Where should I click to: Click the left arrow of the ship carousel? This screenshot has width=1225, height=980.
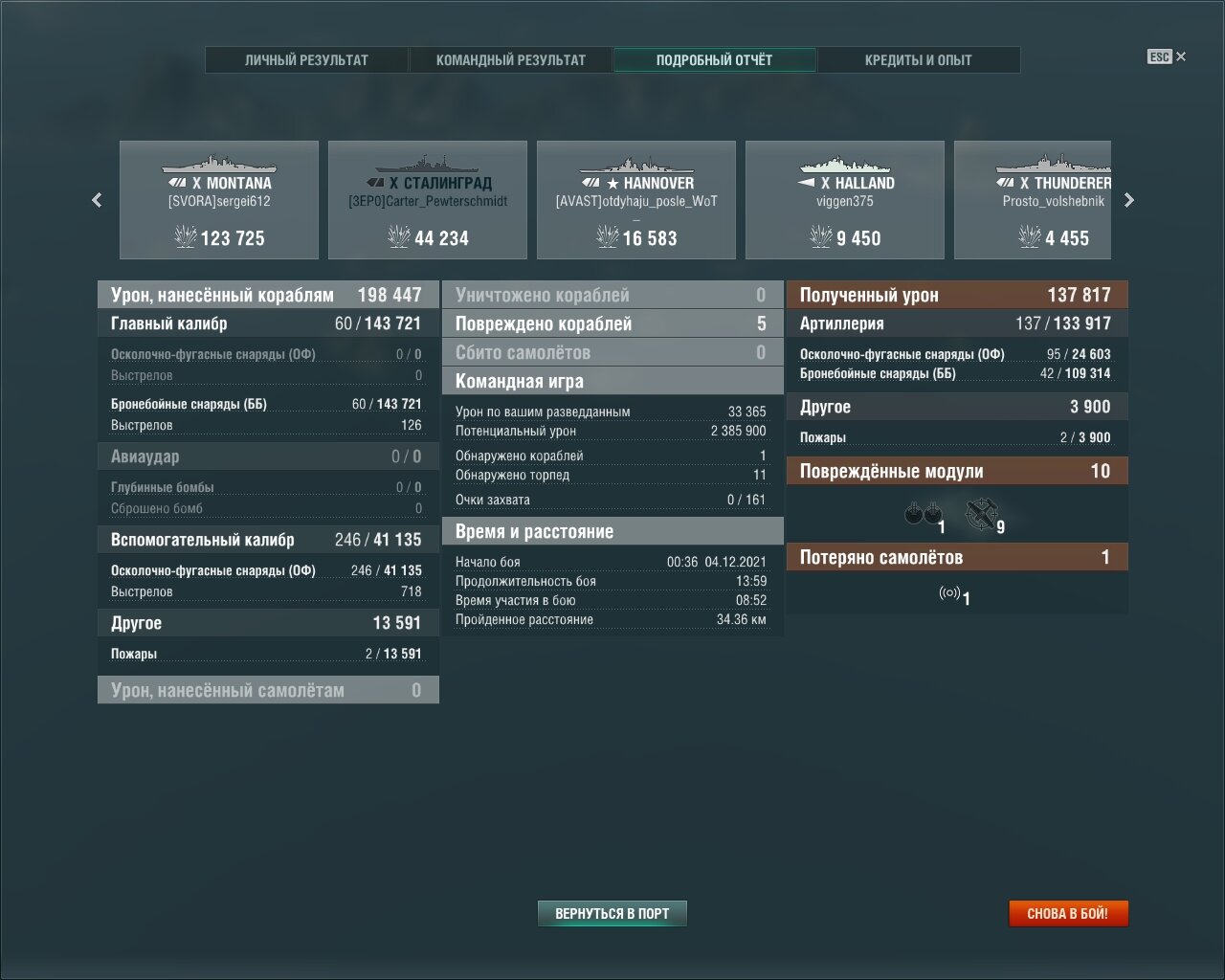[x=97, y=200]
